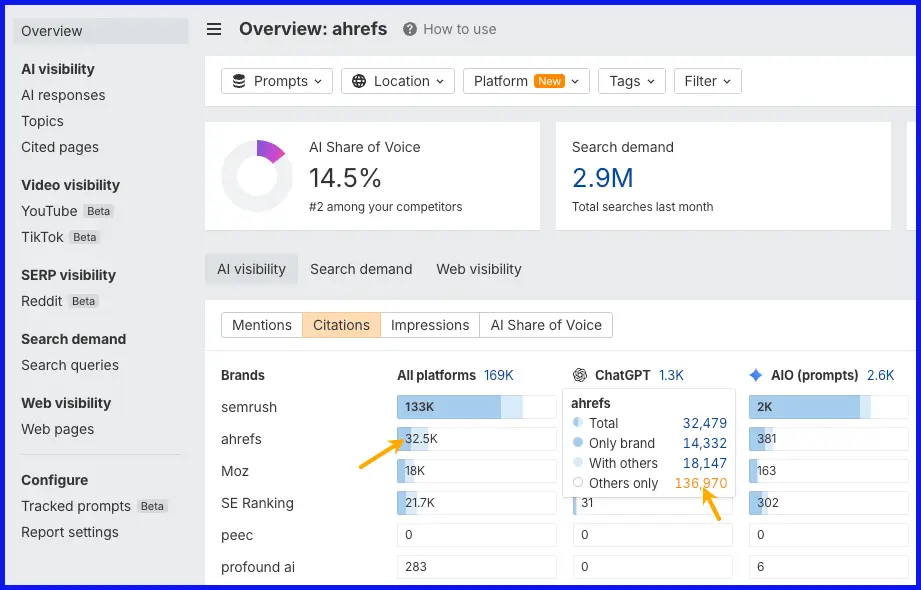Open Overview in the sidebar
The image size is (921, 590).
pyautogui.click(x=101, y=31)
